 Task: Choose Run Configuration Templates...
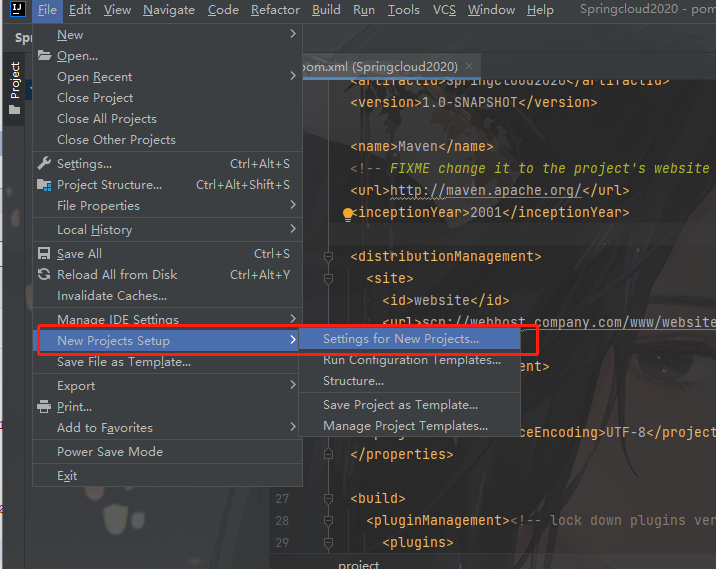tap(410, 360)
